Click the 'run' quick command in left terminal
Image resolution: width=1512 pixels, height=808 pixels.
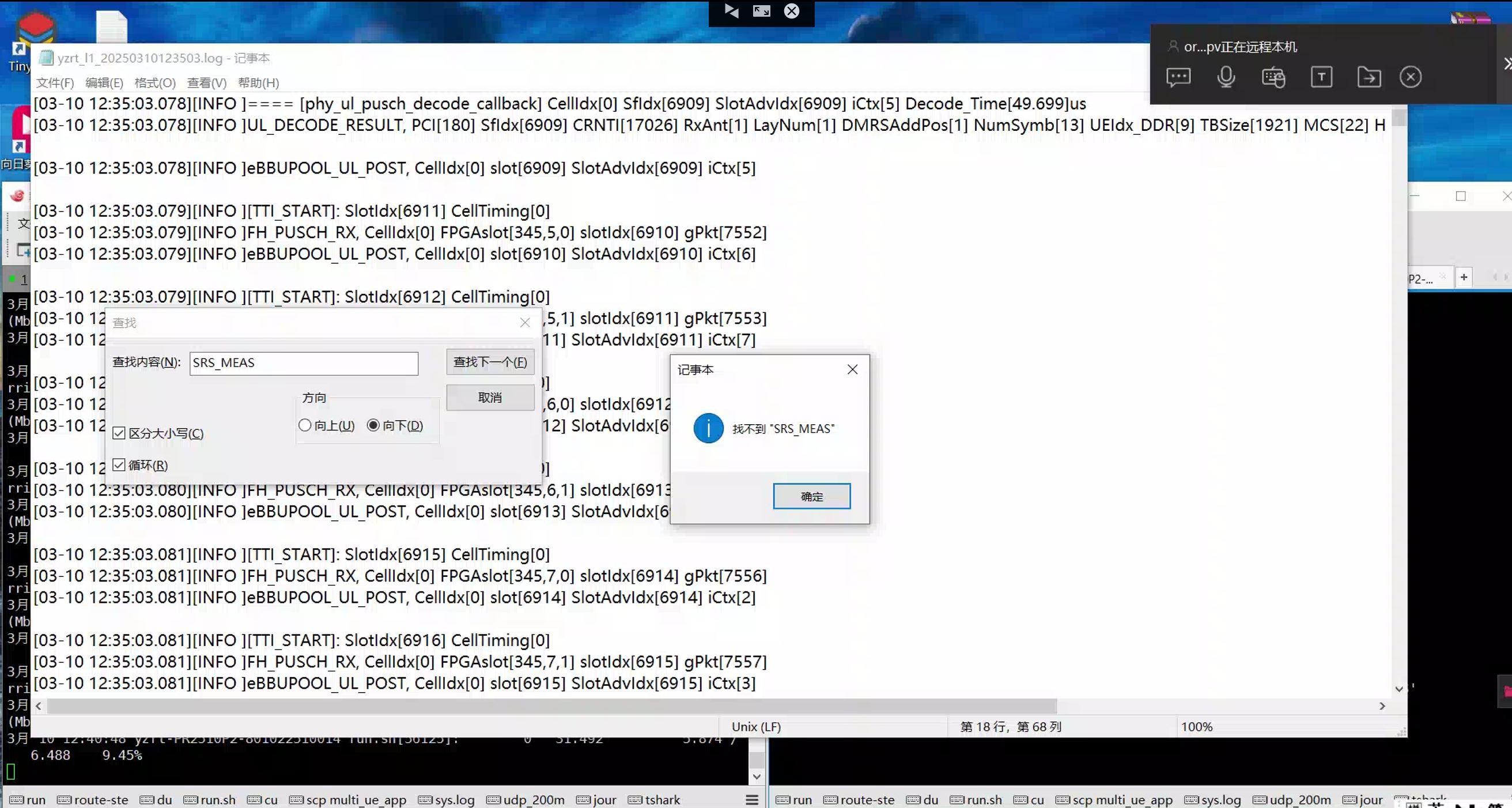[x=28, y=799]
